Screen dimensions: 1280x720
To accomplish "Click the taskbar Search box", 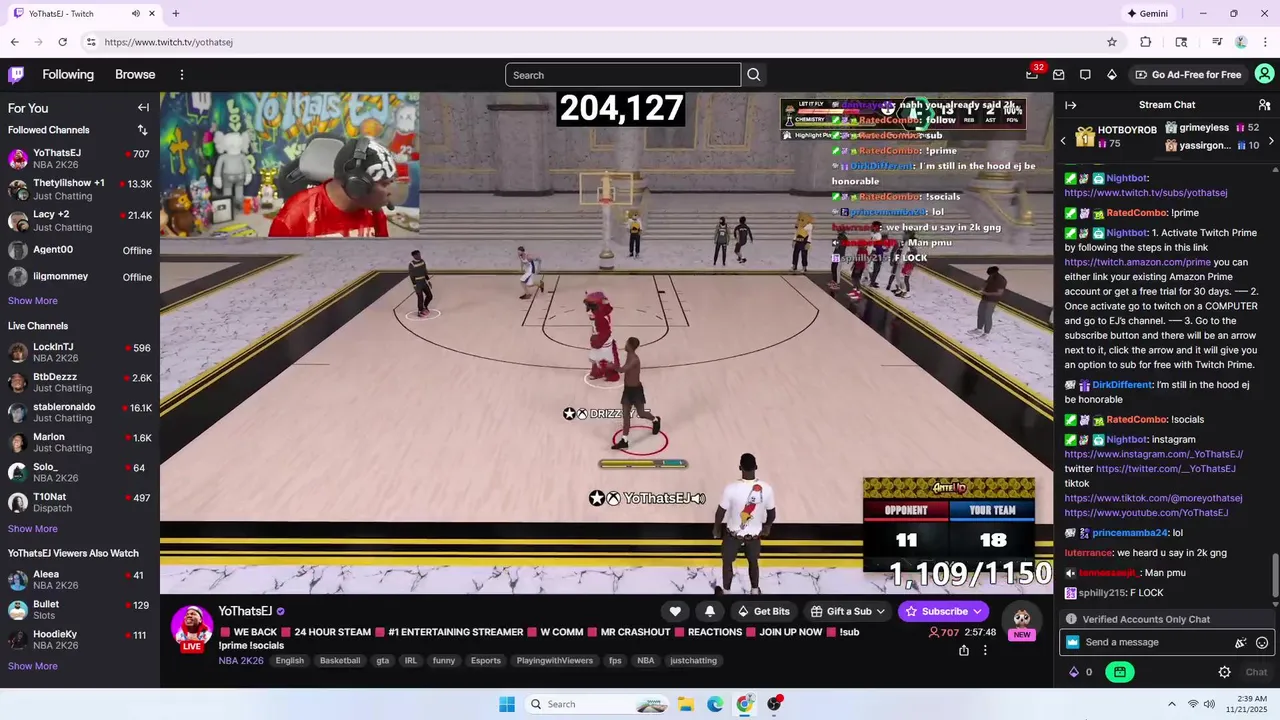I will (x=596, y=704).
